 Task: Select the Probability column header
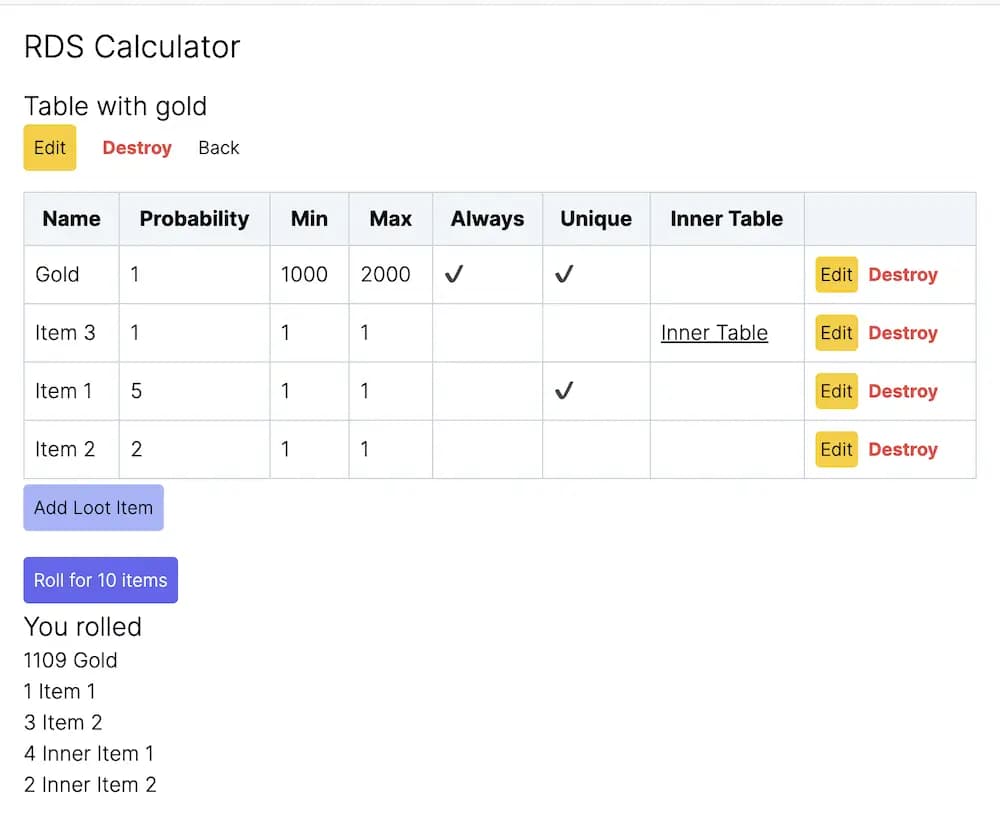[x=194, y=218]
